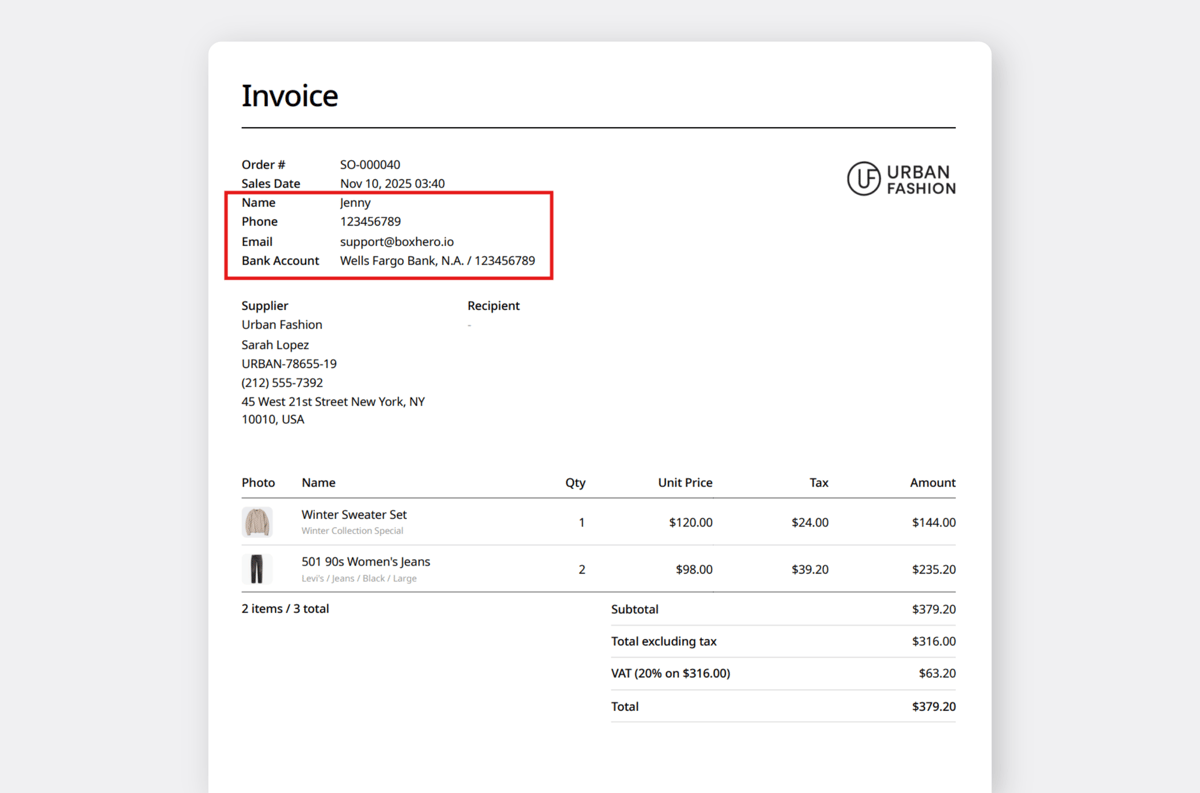Expand the VAT 20% line item

click(669, 673)
